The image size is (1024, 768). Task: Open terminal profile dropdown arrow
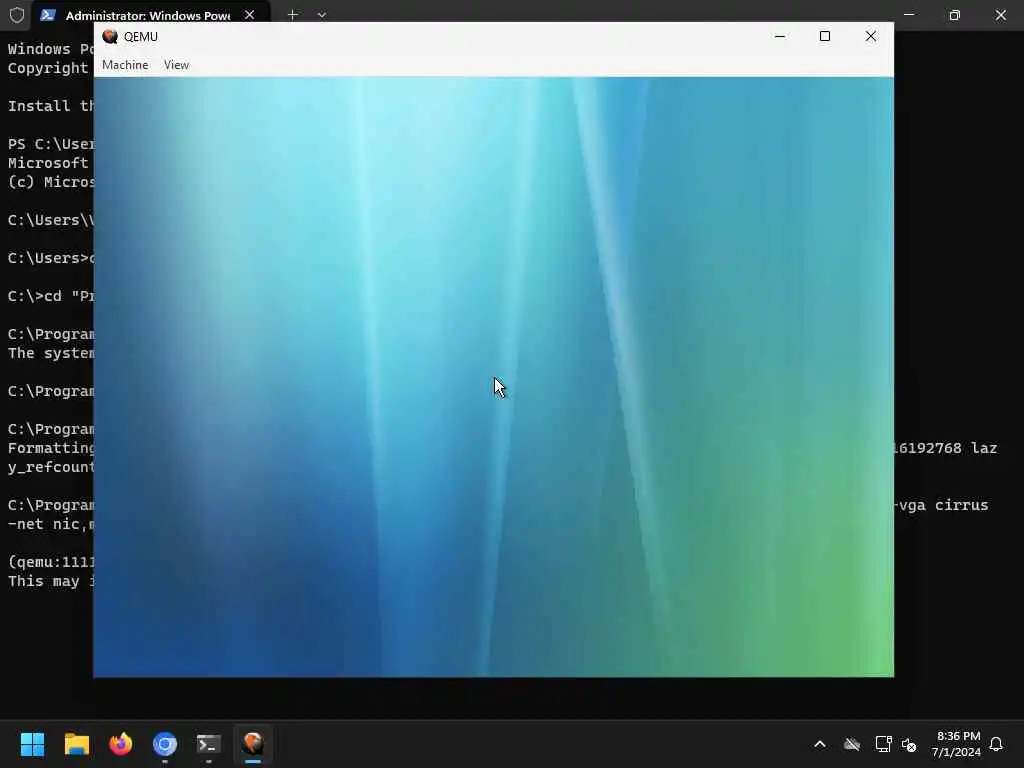pos(321,15)
